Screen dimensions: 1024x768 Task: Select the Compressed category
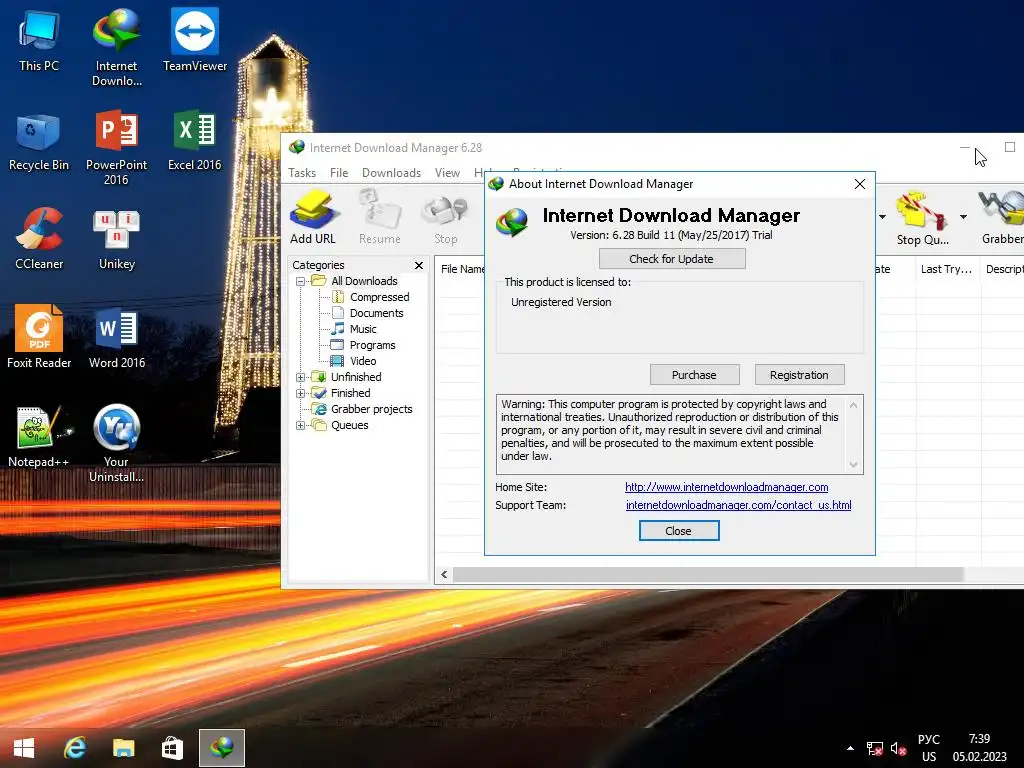(379, 297)
